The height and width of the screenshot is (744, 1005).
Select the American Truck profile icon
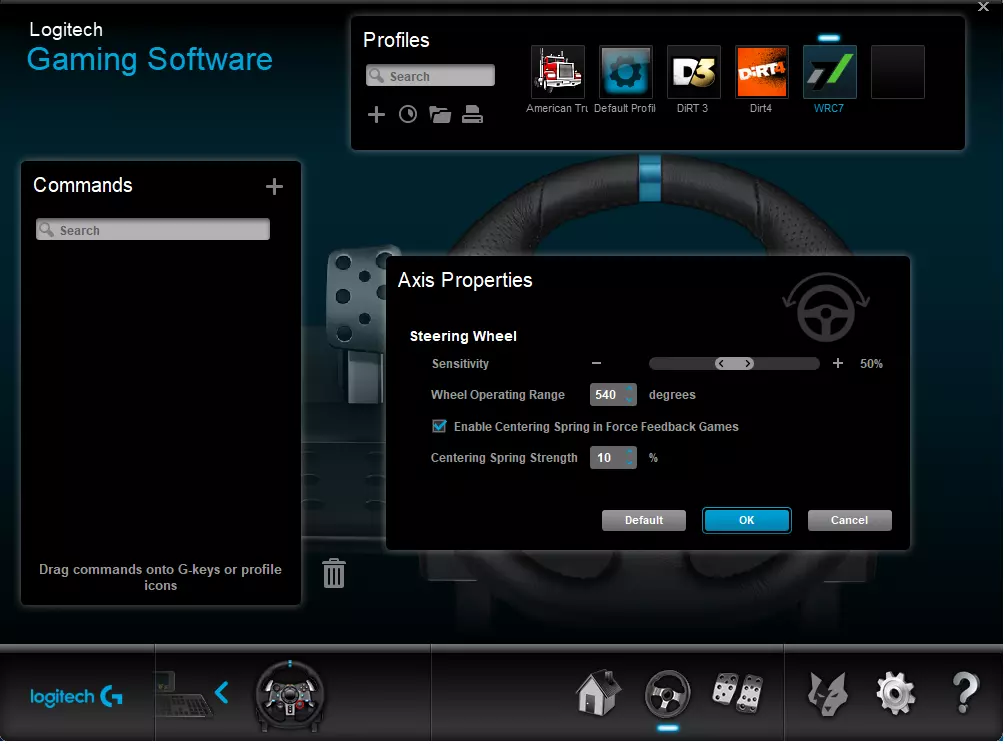pyautogui.click(x=558, y=72)
